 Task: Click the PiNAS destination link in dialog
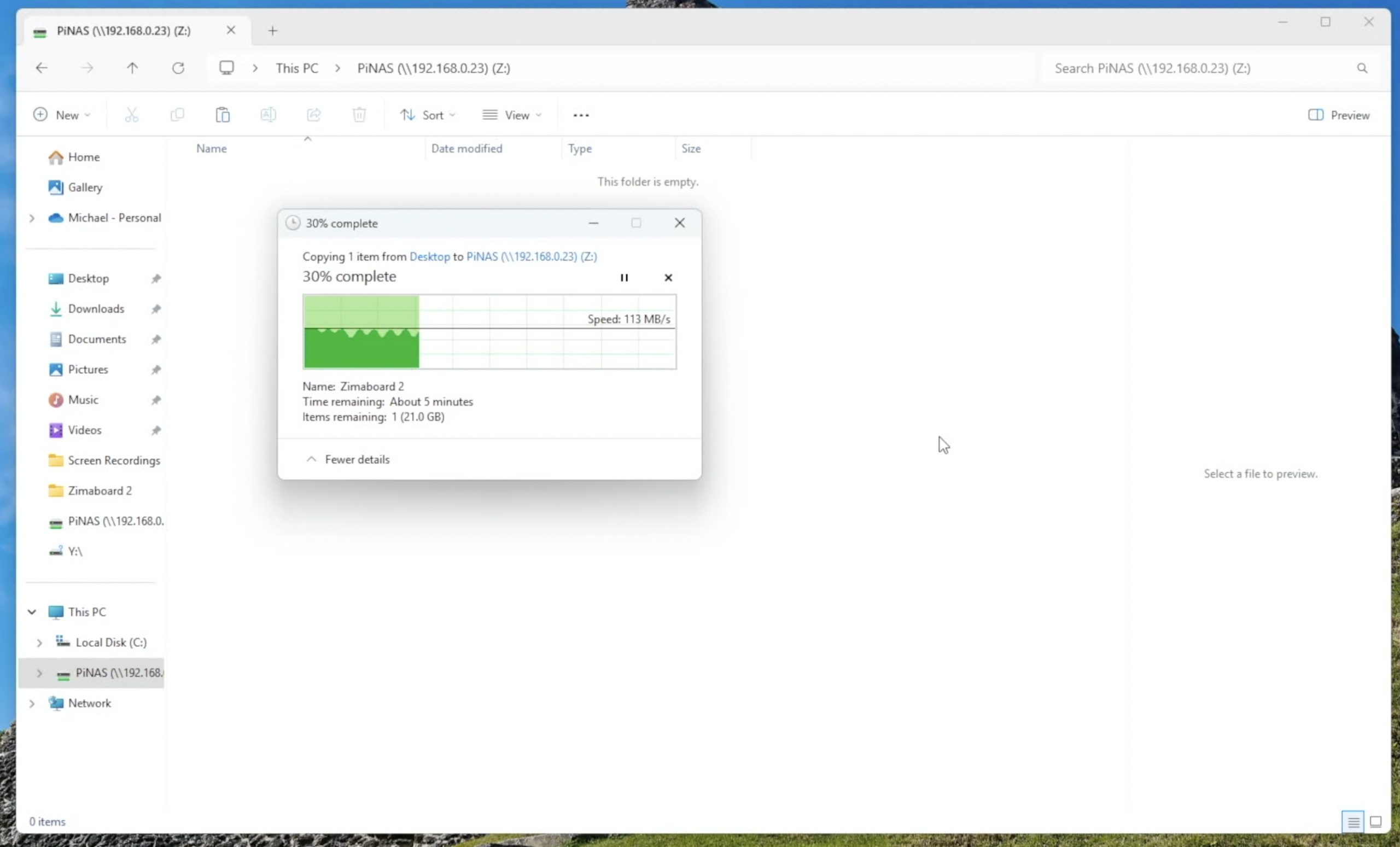click(531, 256)
